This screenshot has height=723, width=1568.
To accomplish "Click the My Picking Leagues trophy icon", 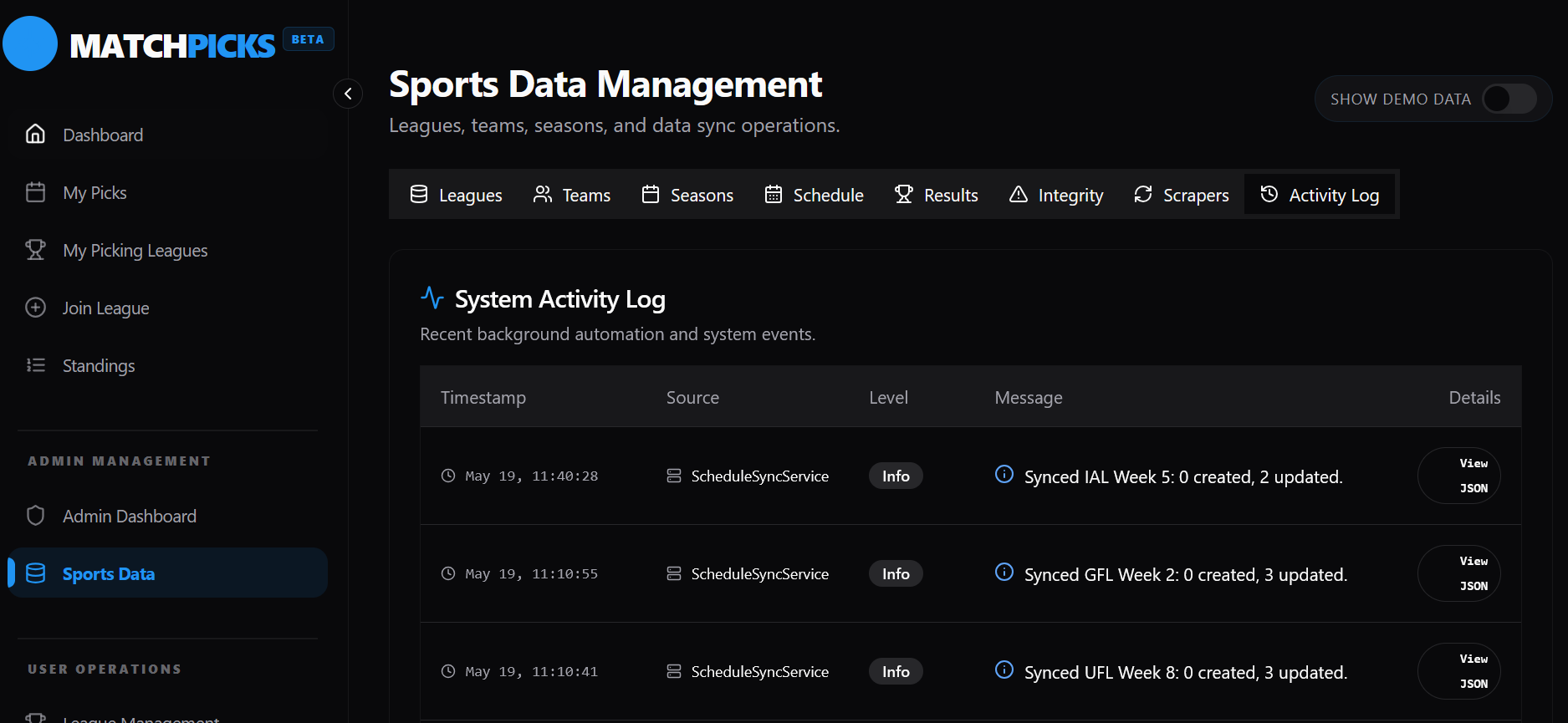I will pyautogui.click(x=35, y=250).
